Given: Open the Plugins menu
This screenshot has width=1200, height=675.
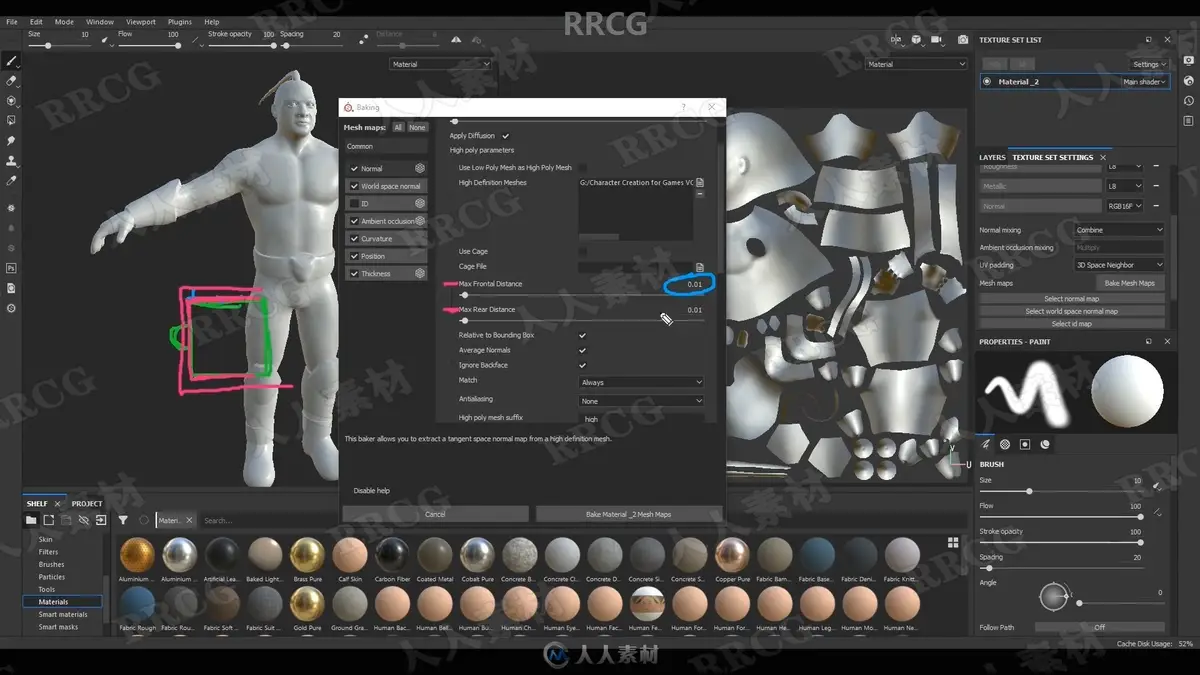Looking at the screenshot, I should click(180, 21).
